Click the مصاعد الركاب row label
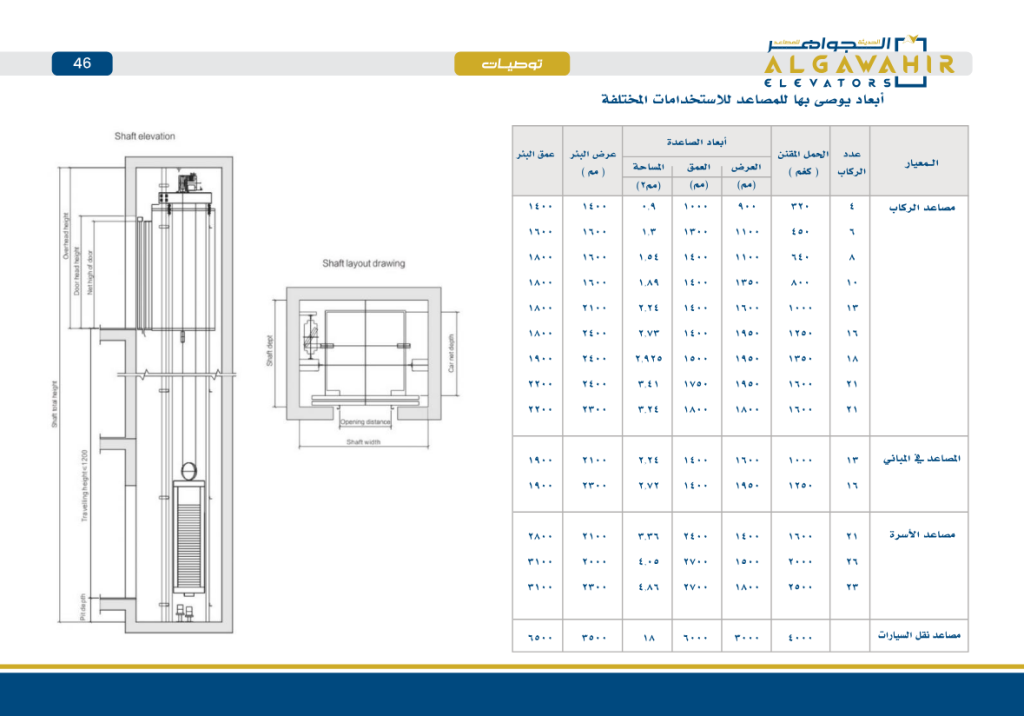1024x716 pixels. (x=922, y=209)
